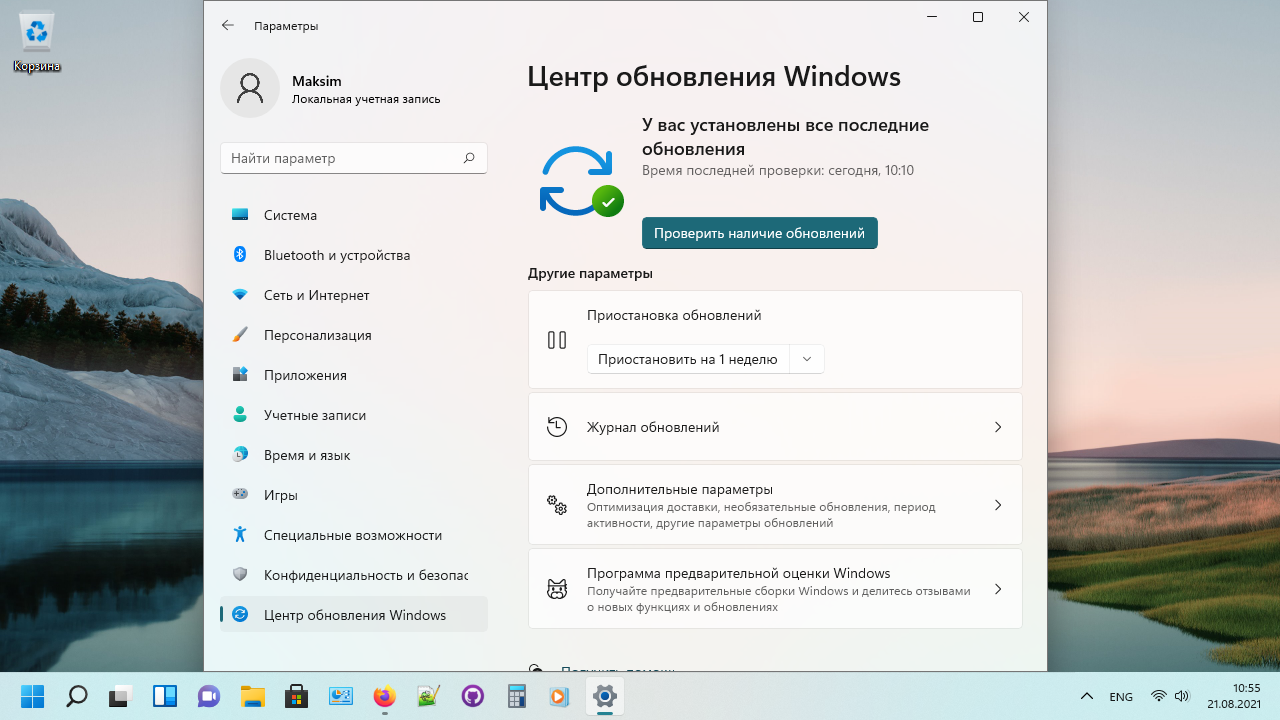Viewport: 1280px width, 720px height.
Task: Switch the ENG input language indicator
Action: pyautogui.click(x=1121, y=697)
